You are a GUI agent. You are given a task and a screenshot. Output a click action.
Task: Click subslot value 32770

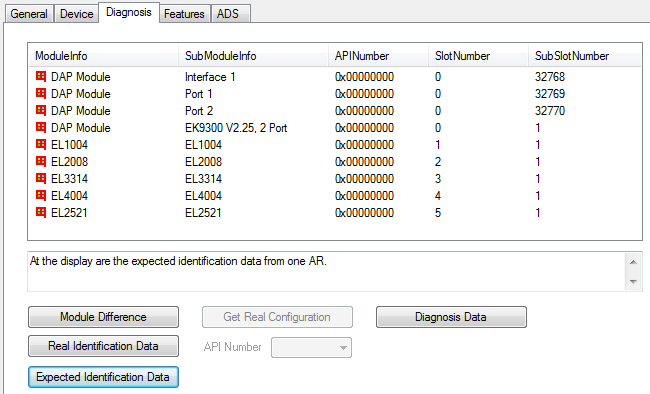tap(550, 111)
